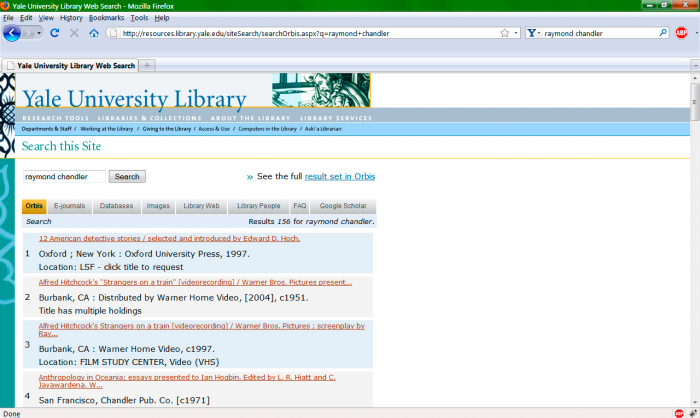This screenshot has width=700, height=418.
Task: Click the Forward navigation arrow
Action: (x=29, y=33)
